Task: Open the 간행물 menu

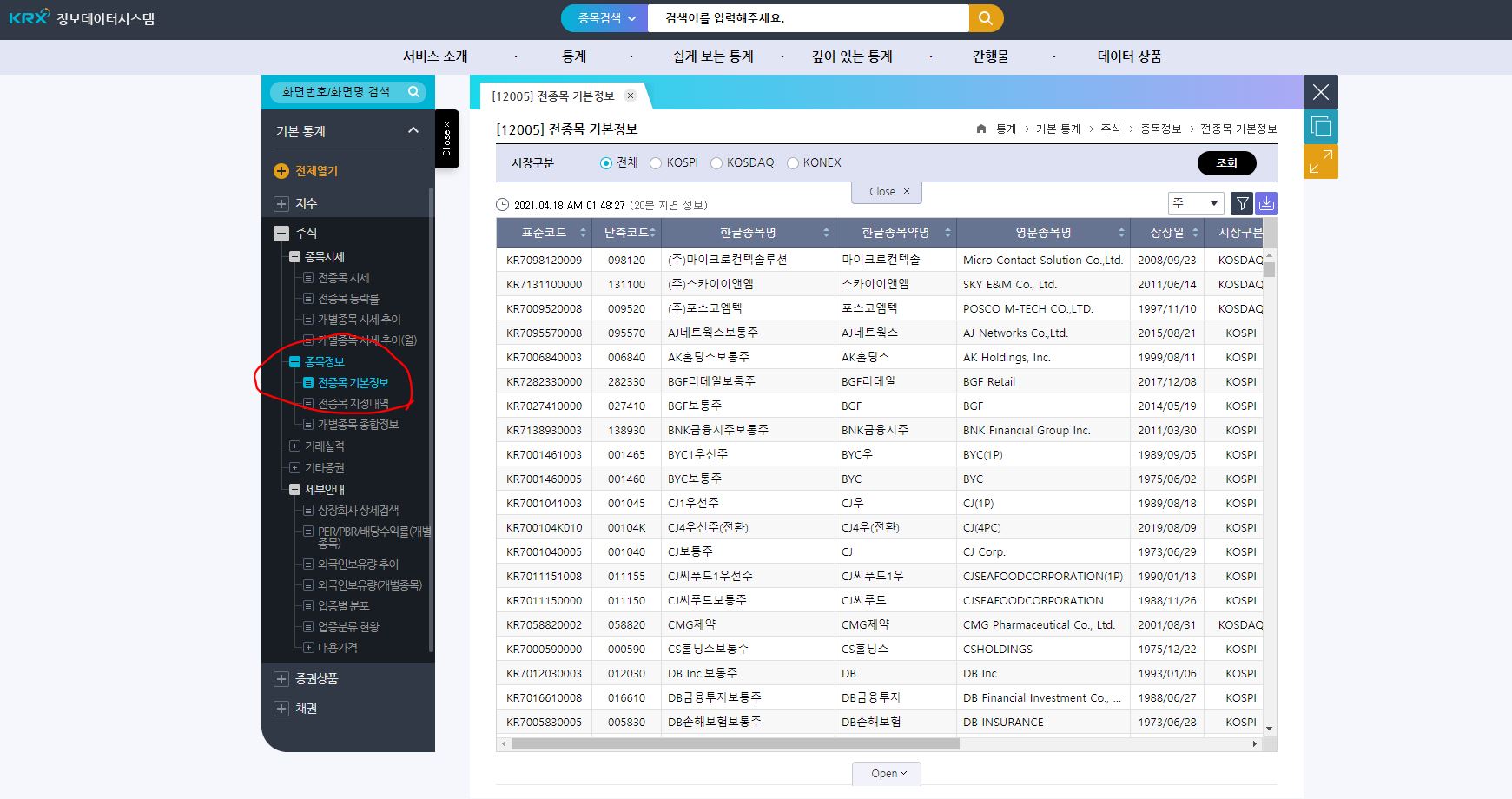Action: pyautogui.click(x=991, y=56)
